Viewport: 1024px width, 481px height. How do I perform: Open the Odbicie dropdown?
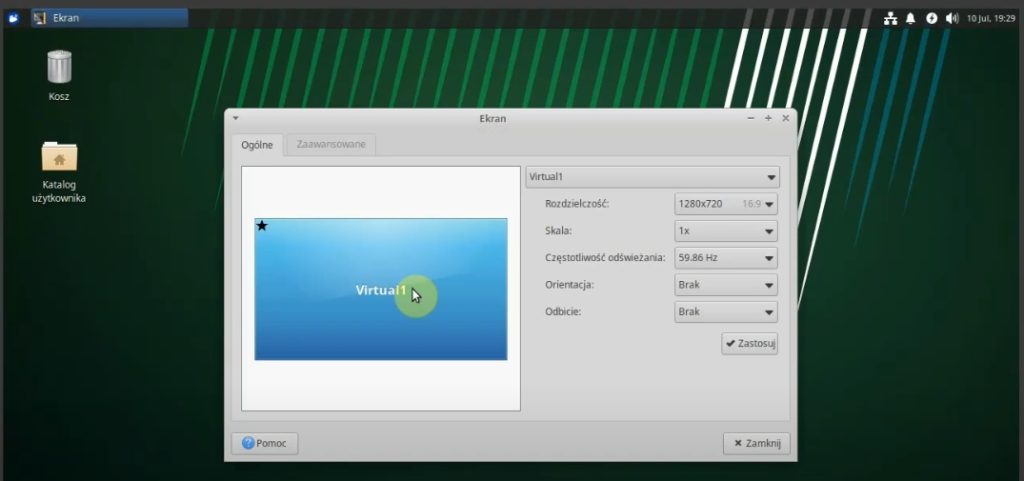click(x=726, y=312)
